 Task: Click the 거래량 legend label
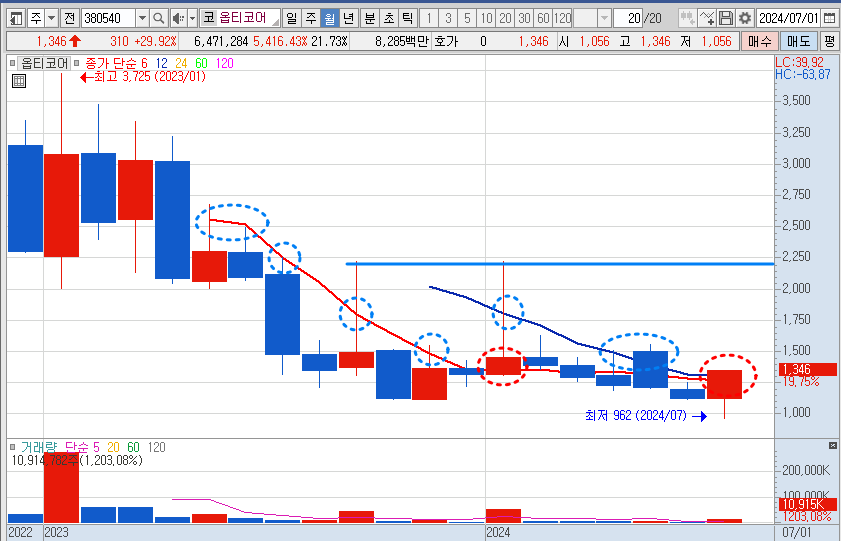[39, 447]
